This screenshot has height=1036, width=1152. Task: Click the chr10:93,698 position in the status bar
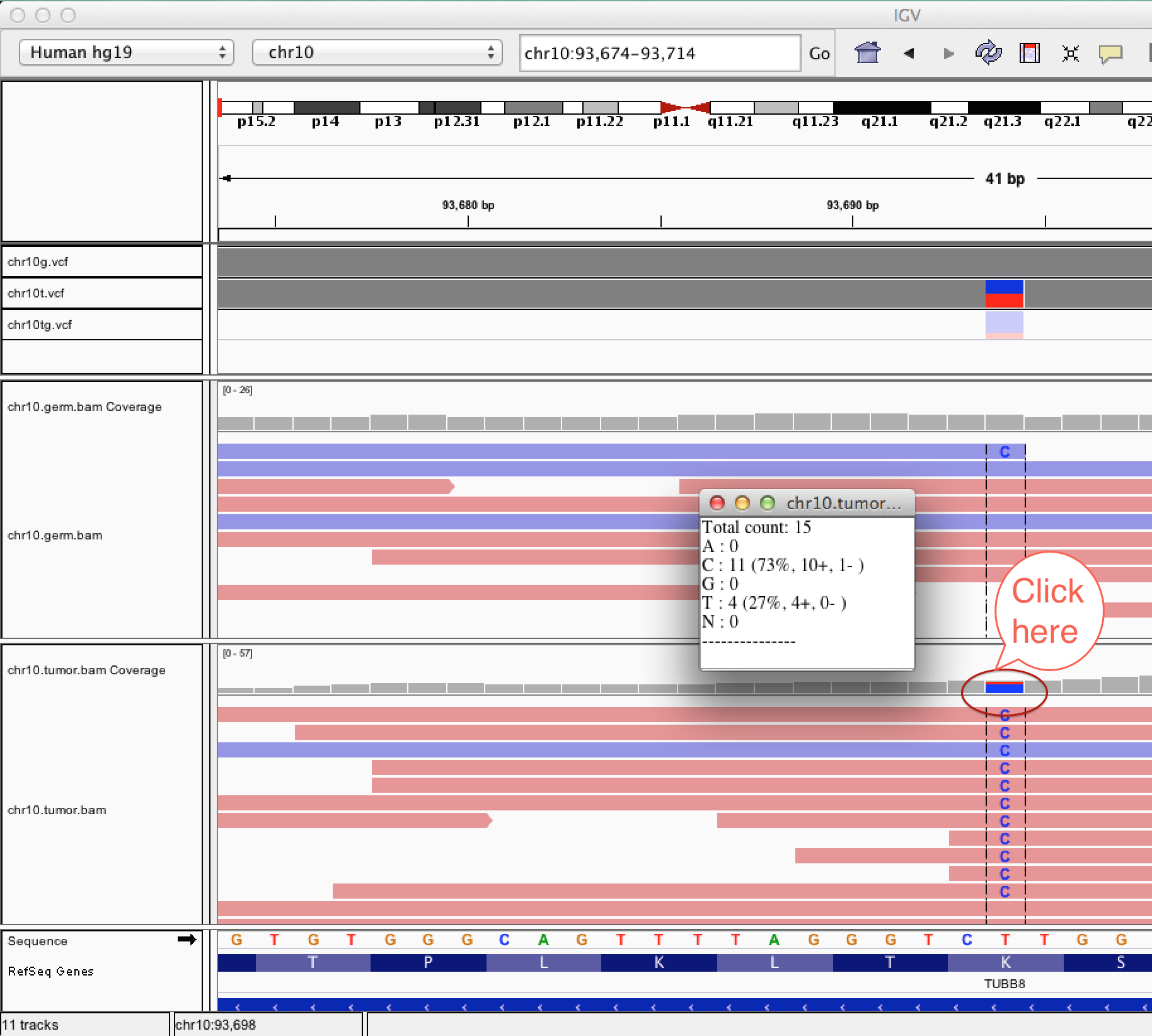[216, 1025]
